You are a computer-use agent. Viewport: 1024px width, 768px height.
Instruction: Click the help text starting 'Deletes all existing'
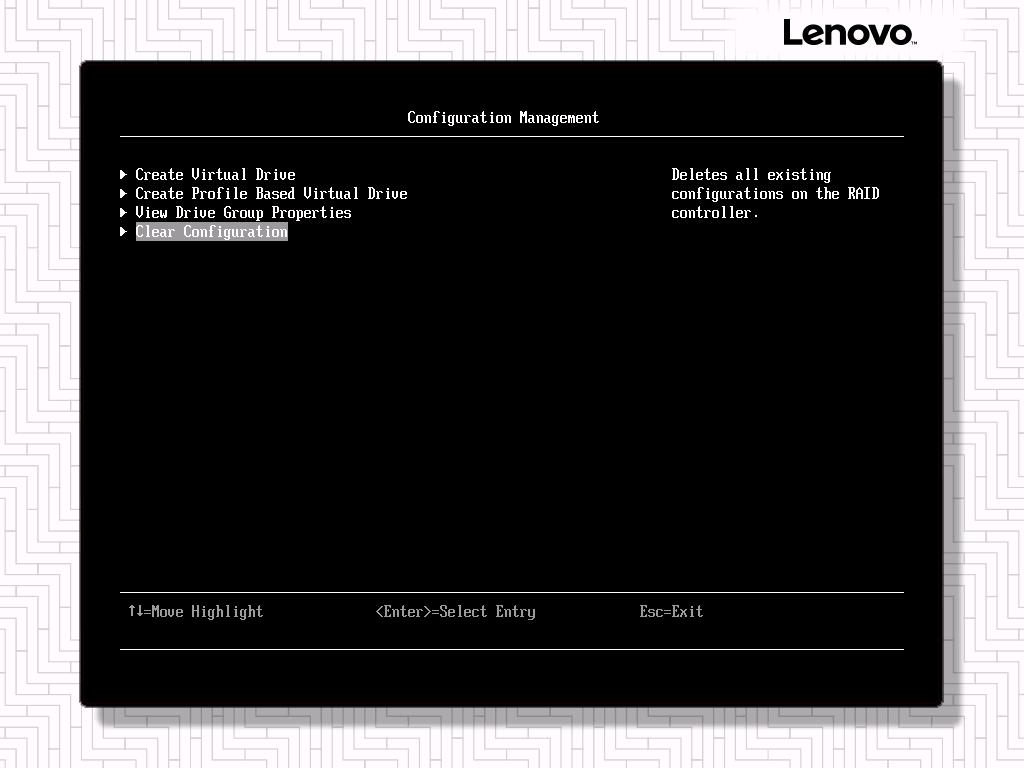coord(751,175)
